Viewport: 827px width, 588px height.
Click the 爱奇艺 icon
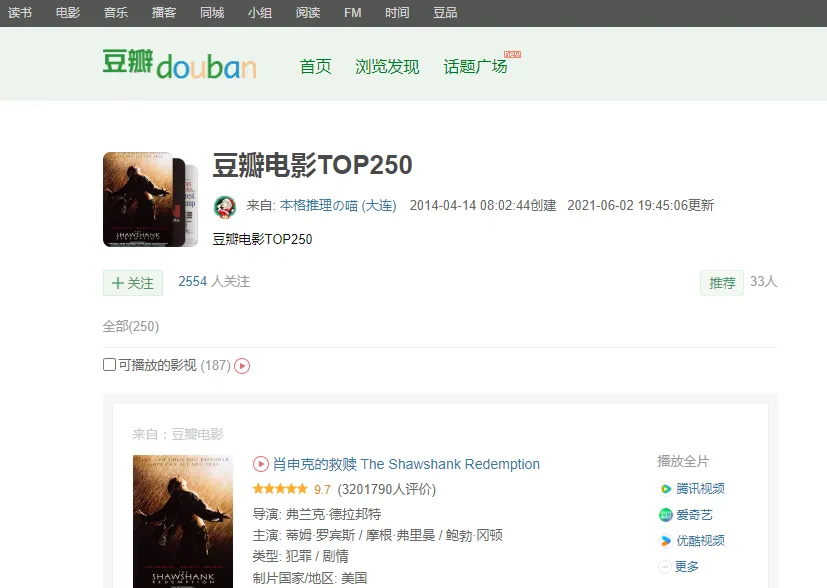pyautogui.click(x=666, y=515)
